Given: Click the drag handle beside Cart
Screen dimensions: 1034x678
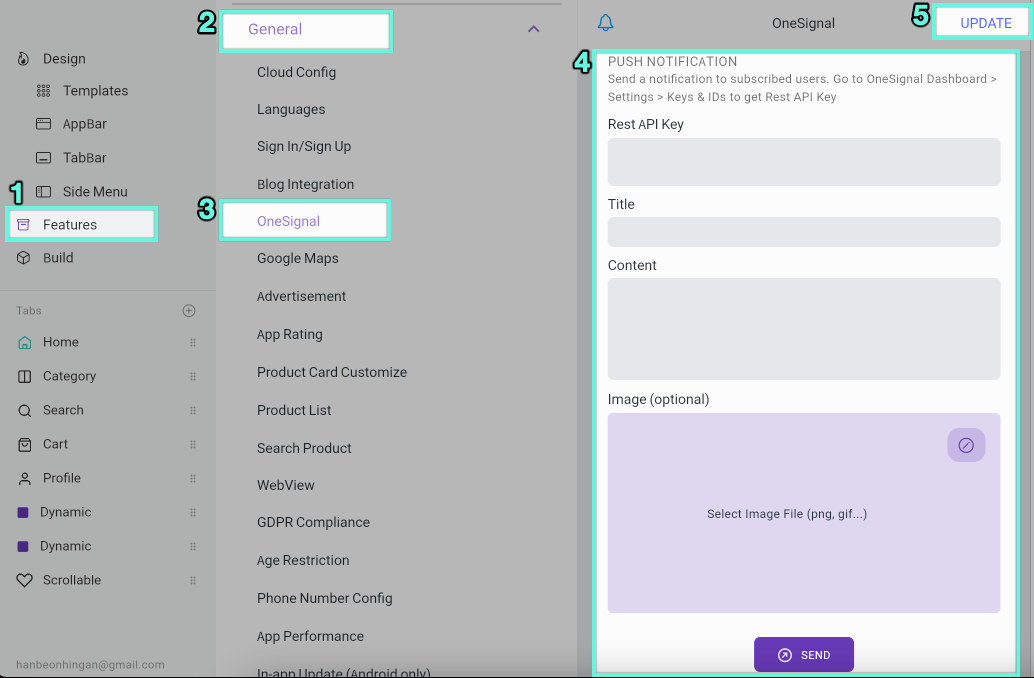Looking at the screenshot, I should pos(193,445).
